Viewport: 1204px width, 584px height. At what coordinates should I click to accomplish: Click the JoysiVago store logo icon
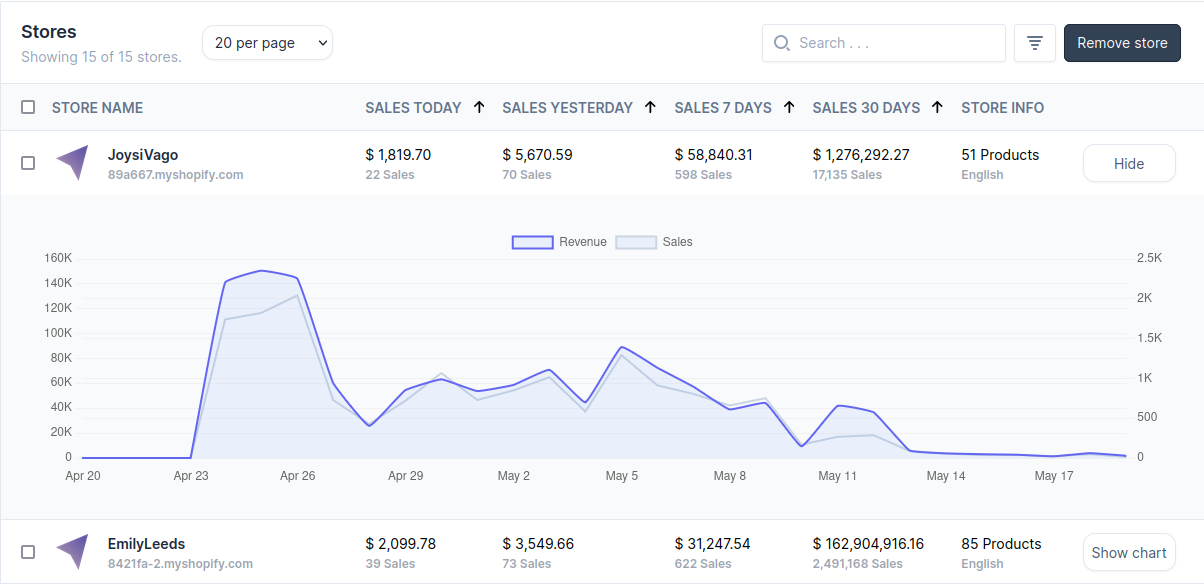click(x=71, y=163)
